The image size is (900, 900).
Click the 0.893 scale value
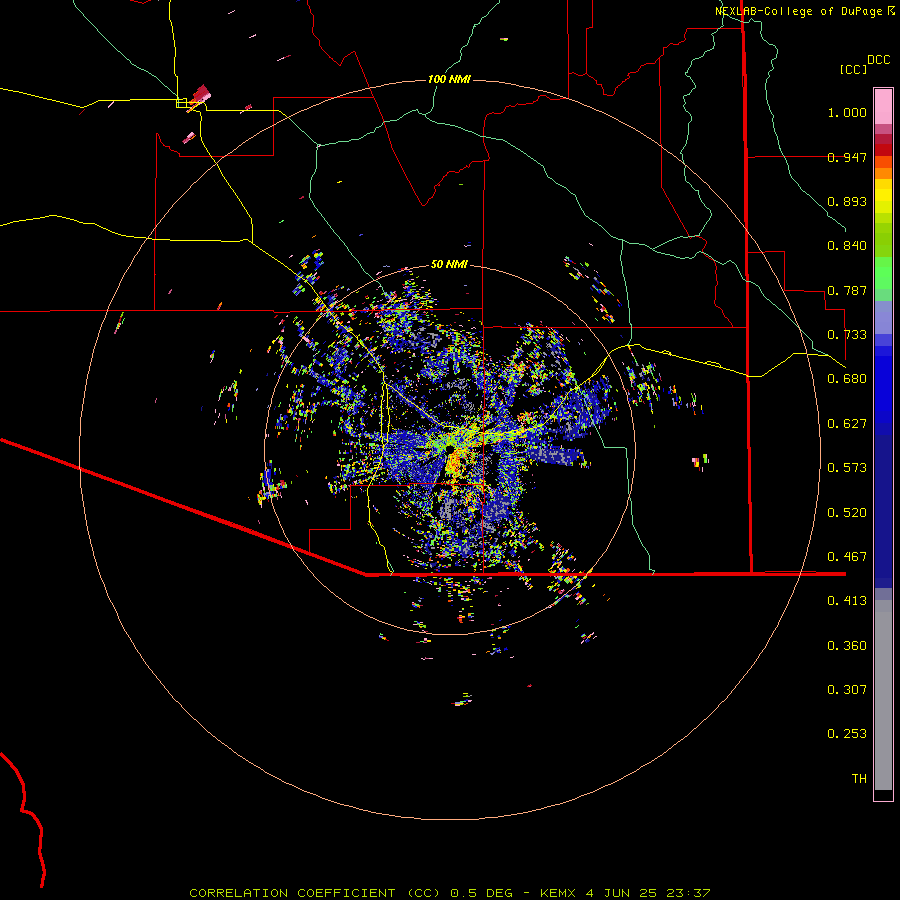[x=847, y=201]
